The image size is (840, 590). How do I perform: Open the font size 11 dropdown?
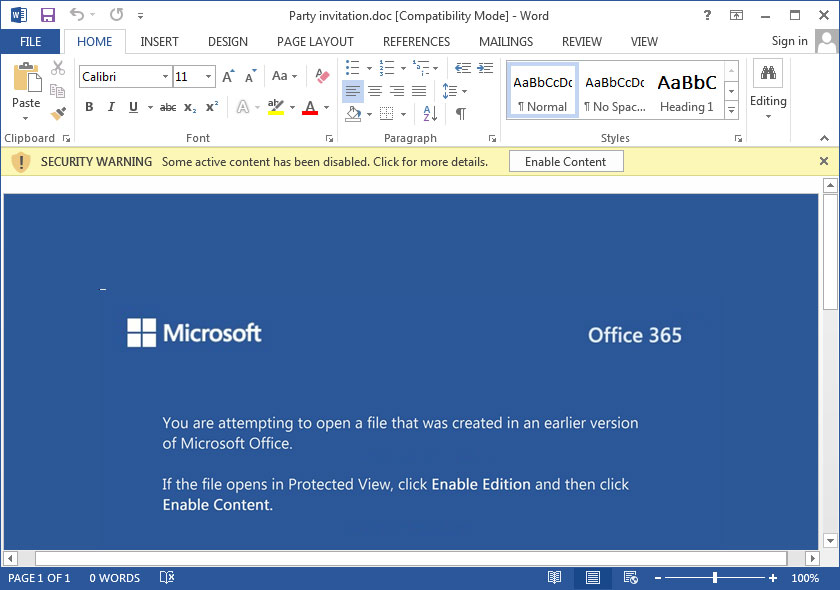[x=208, y=77]
